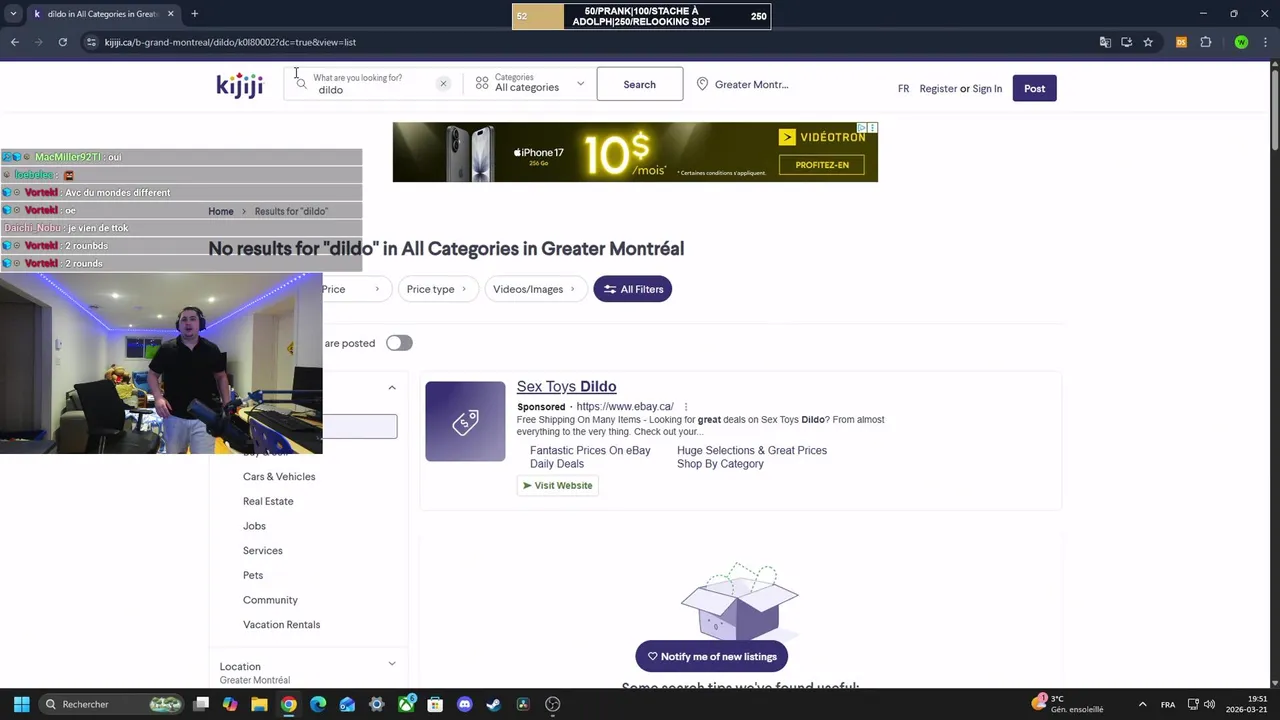Open Task View on the taskbar
This screenshot has width=1280, height=720.
point(201,704)
